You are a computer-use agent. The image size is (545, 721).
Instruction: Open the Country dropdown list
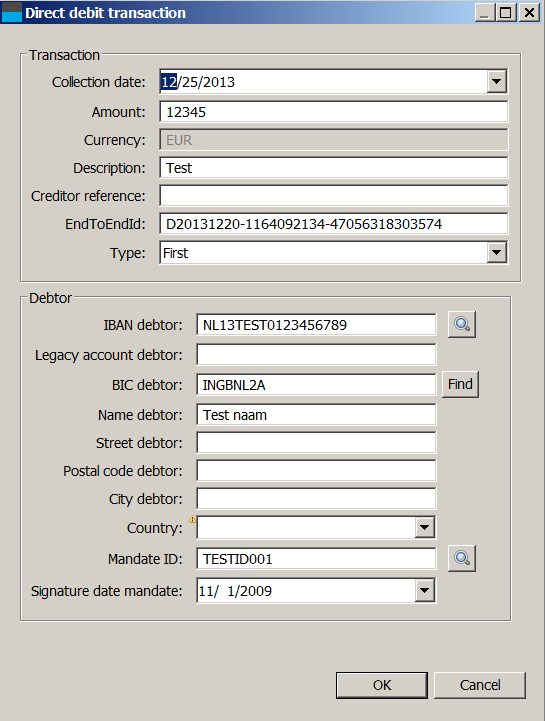(x=425, y=527)
